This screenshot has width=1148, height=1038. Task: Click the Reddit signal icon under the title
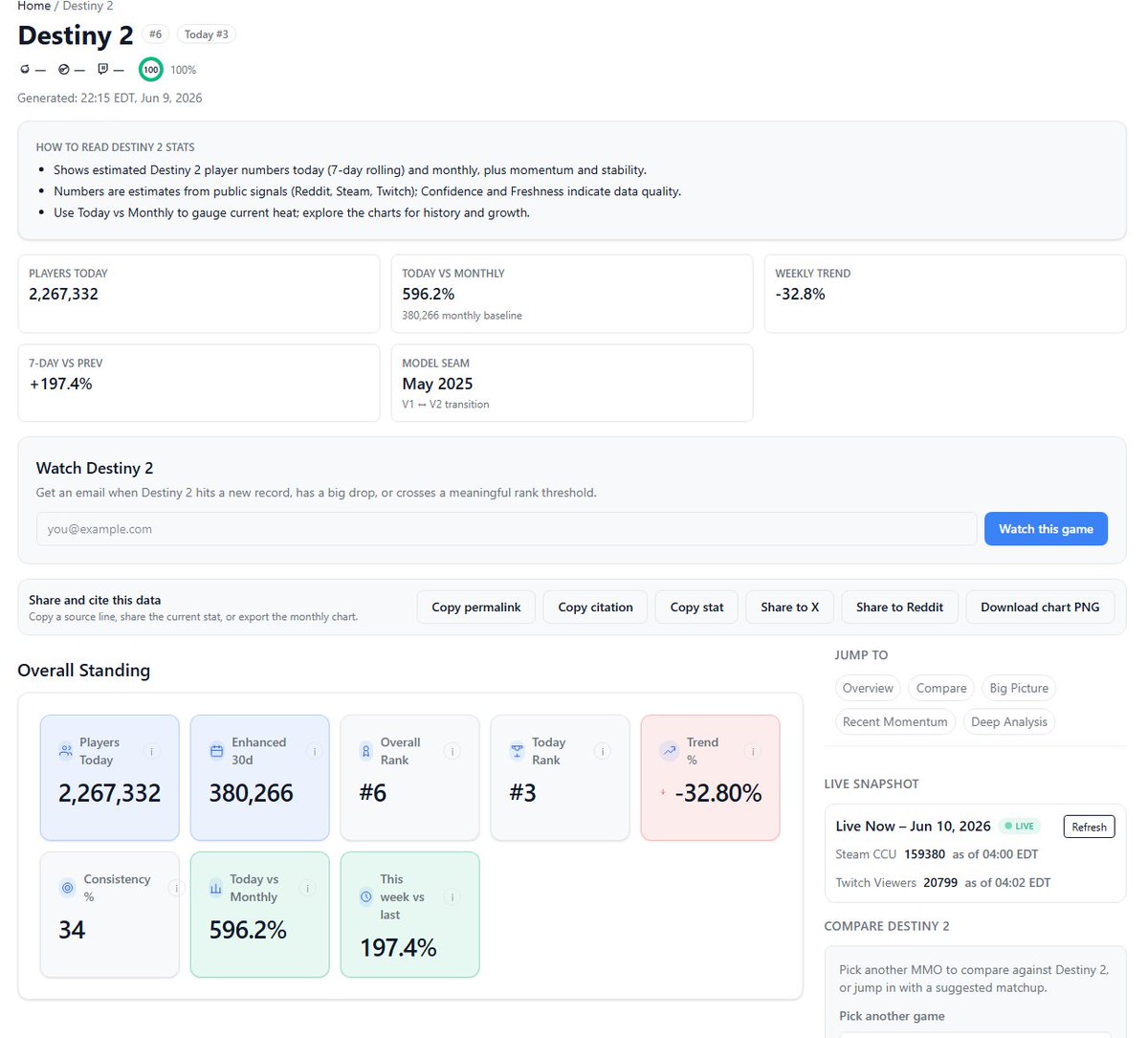click(x=25, y=70)
